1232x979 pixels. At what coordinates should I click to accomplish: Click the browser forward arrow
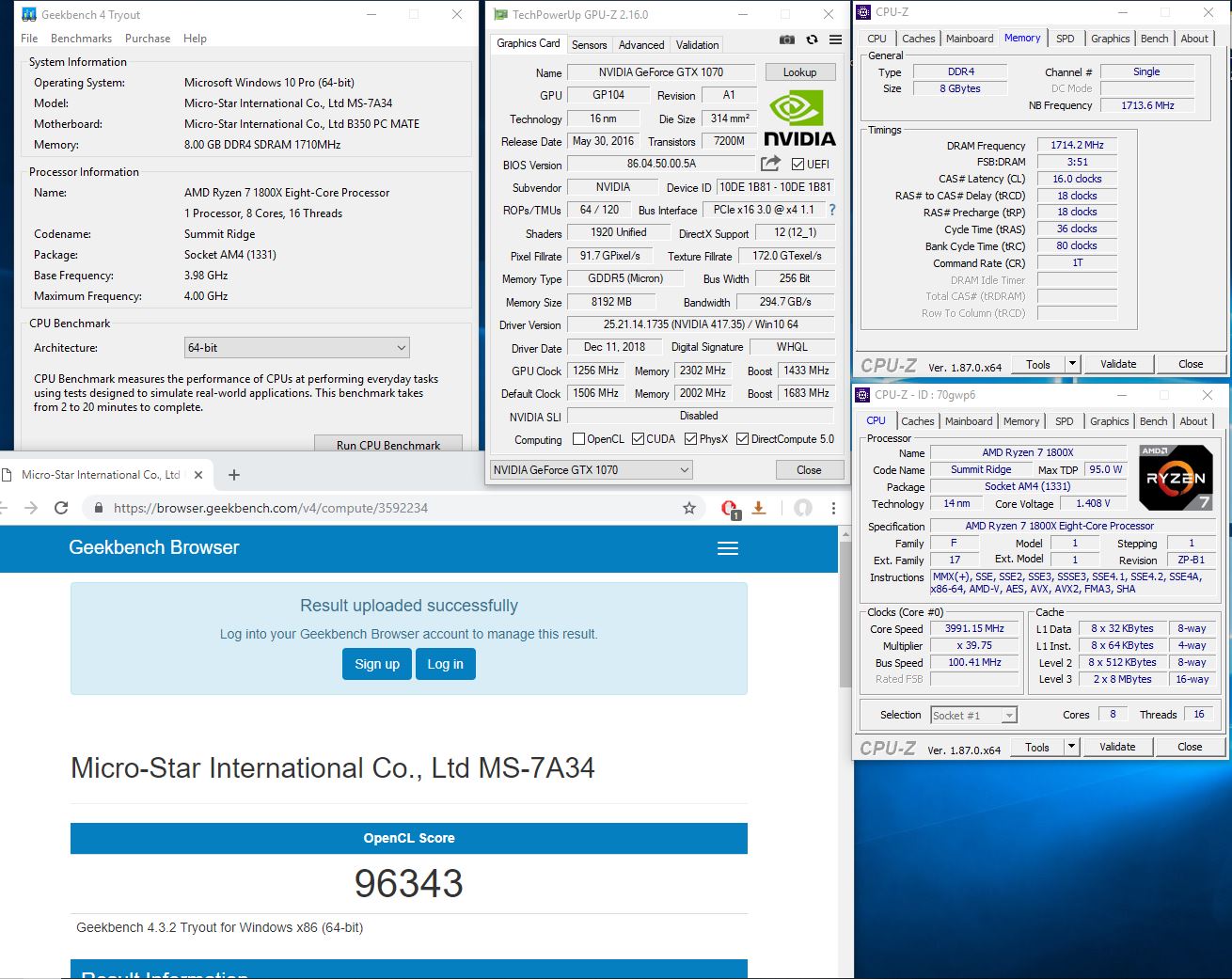[x=31, y=508]
